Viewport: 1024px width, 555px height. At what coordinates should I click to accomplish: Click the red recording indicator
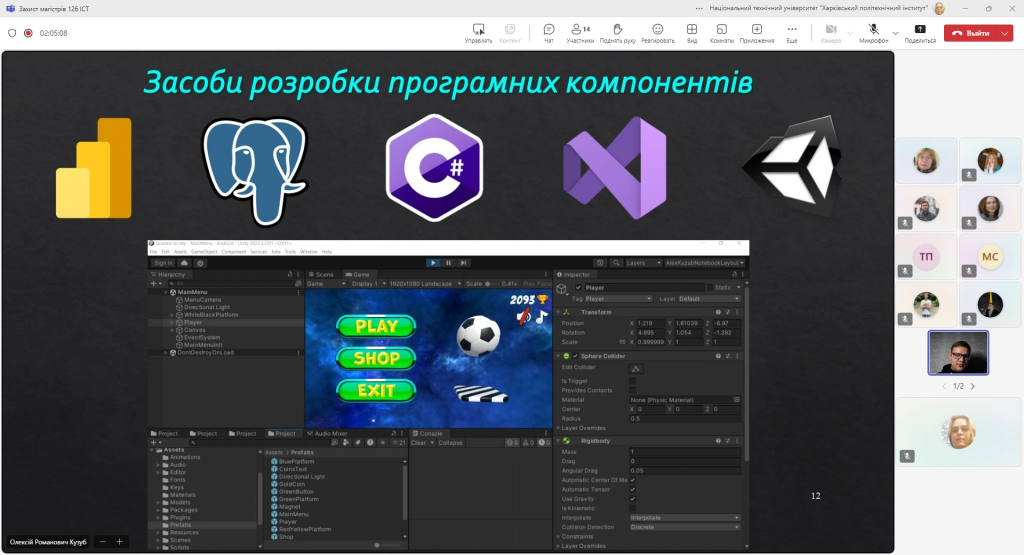point(28,33)
